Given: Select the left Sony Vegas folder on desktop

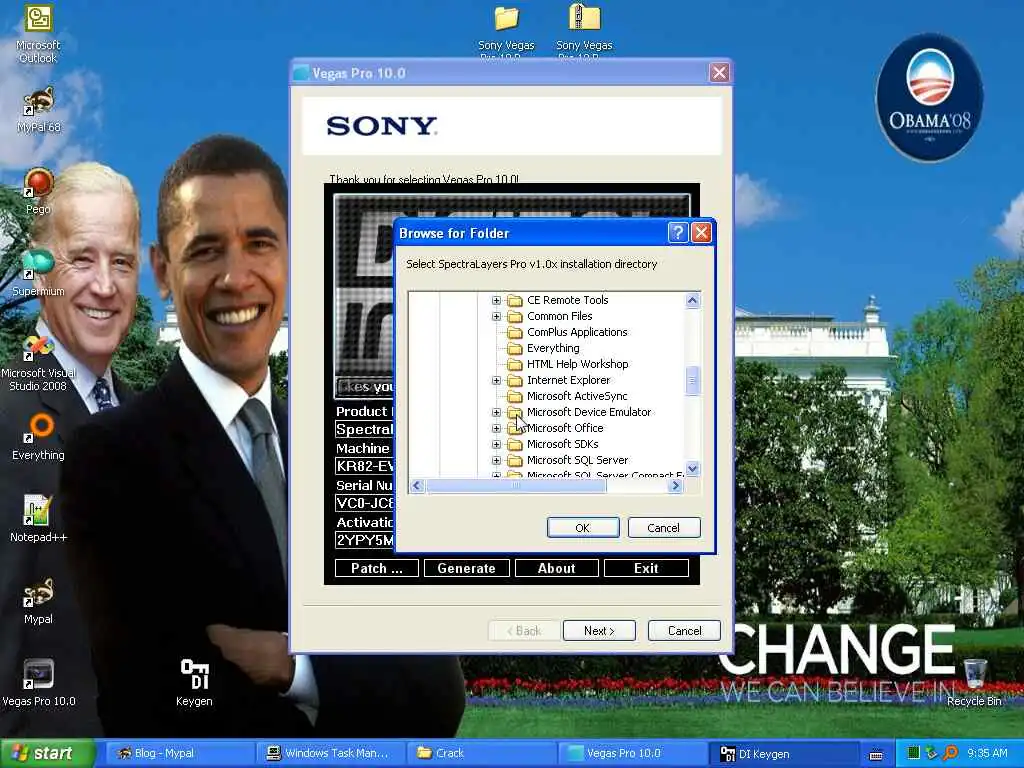Looking at the screenshot, I should pyautogui.click(x=506, y=31).
